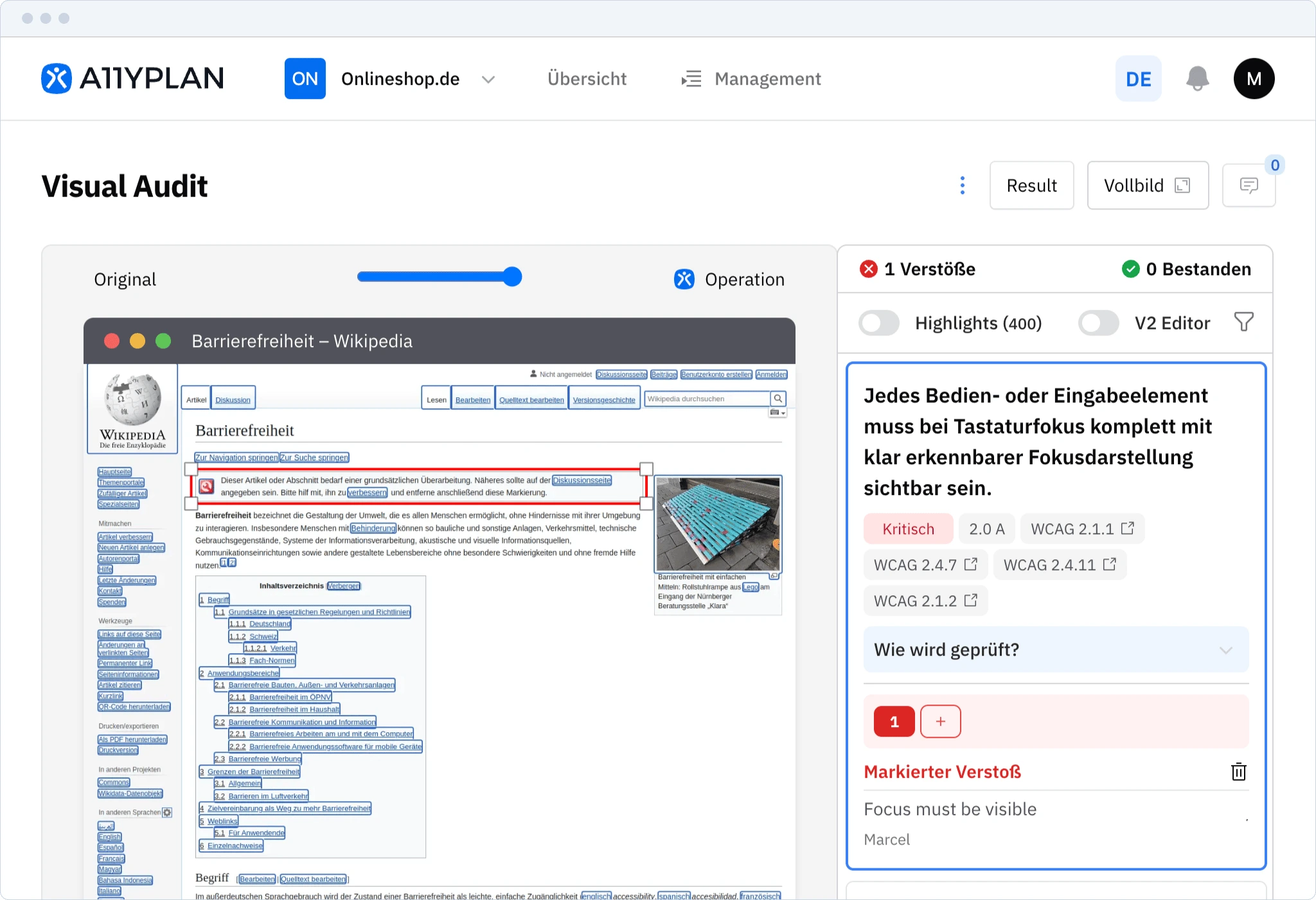Viewport: 1316px width, 900px height.
Task: Open the Onlineshop.de project dropdown
Action: tap(488, 79)
